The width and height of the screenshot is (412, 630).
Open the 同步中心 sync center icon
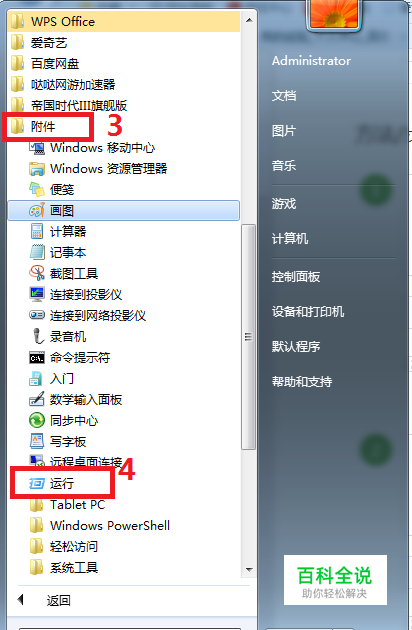coord(37,421)
